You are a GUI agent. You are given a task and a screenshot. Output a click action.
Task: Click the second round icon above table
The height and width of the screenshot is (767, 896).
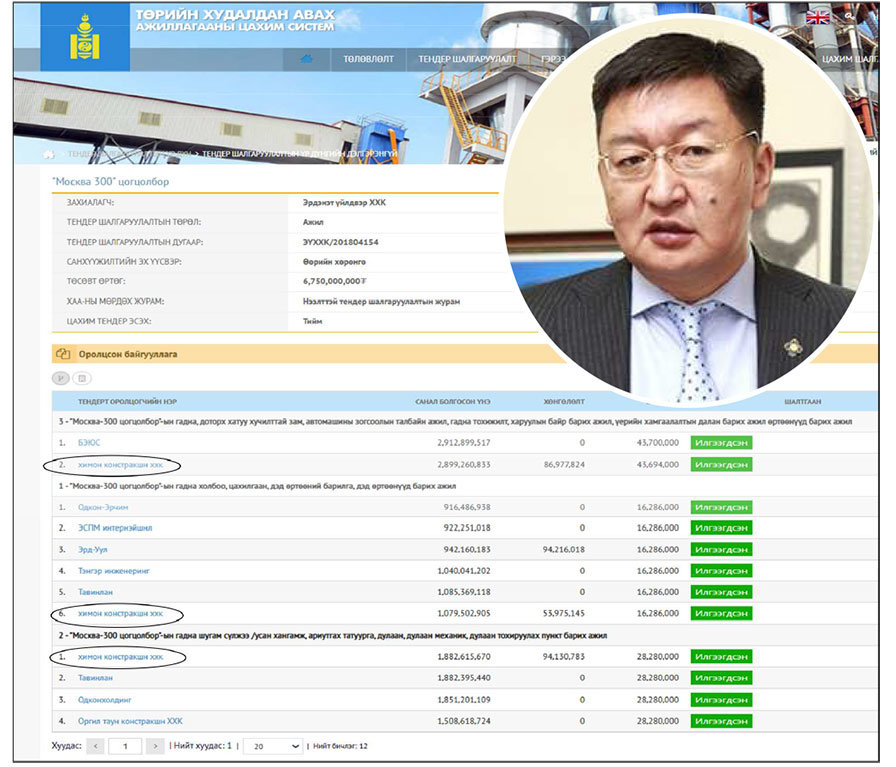(x=82, y=378)
